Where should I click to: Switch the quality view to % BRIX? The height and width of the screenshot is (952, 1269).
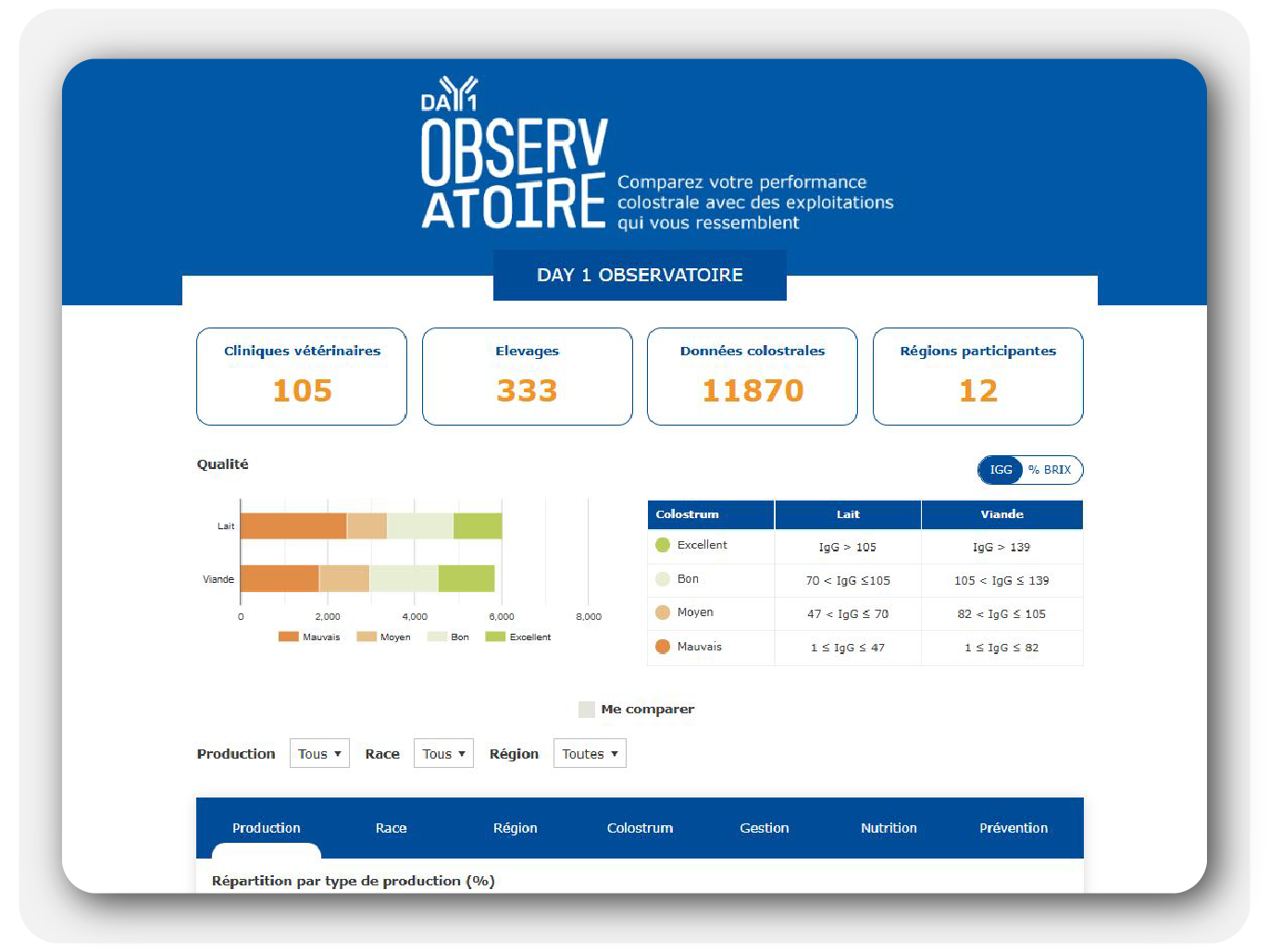(x=1049, y=470)
